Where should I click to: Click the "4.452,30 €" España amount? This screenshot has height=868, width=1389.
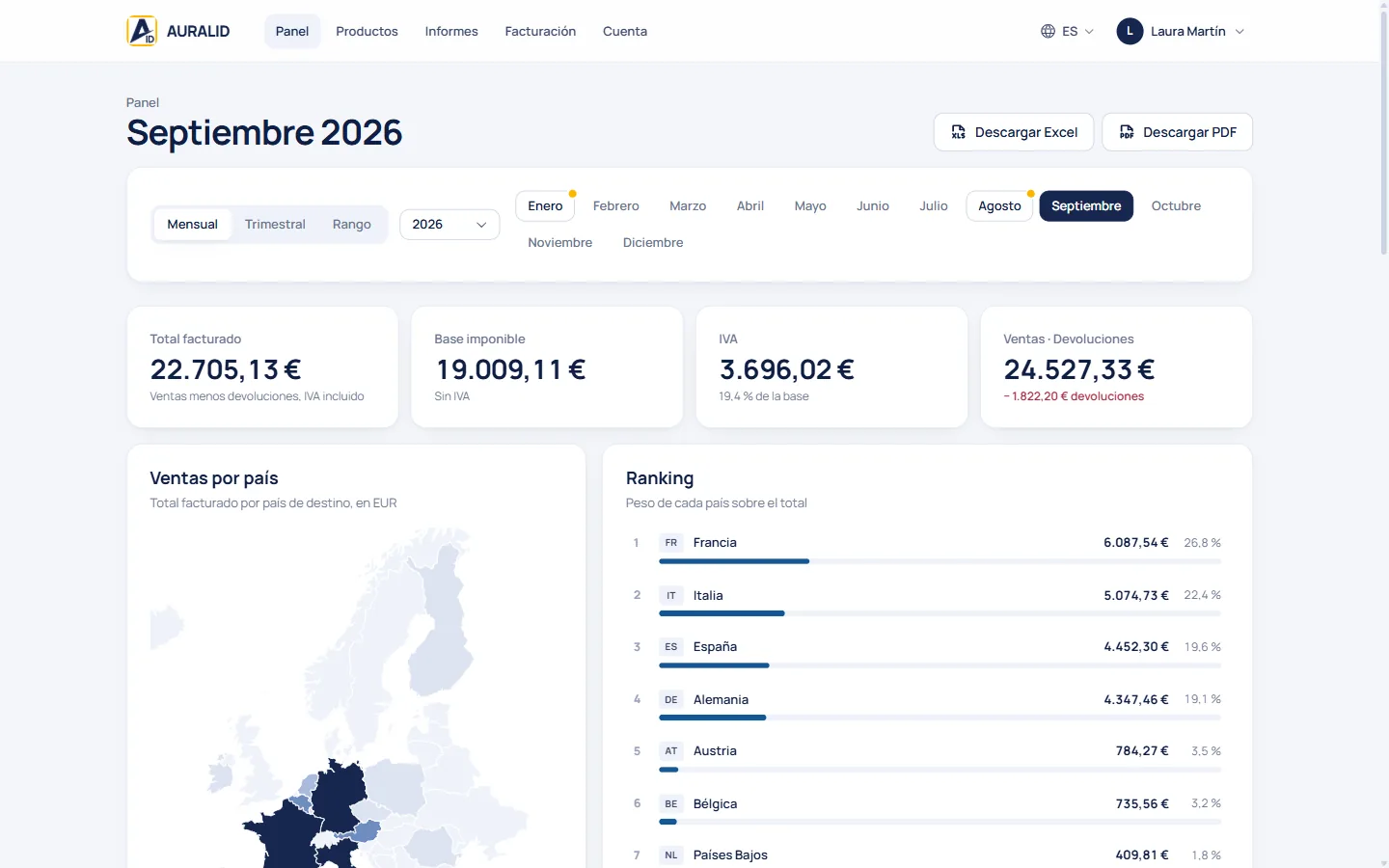1136,647
